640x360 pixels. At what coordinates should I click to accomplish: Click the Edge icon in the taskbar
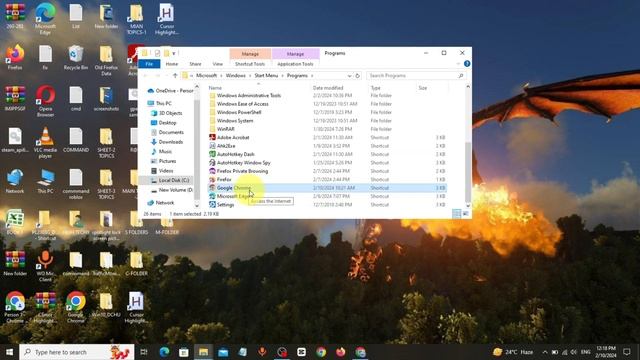[x=164, y=352]
